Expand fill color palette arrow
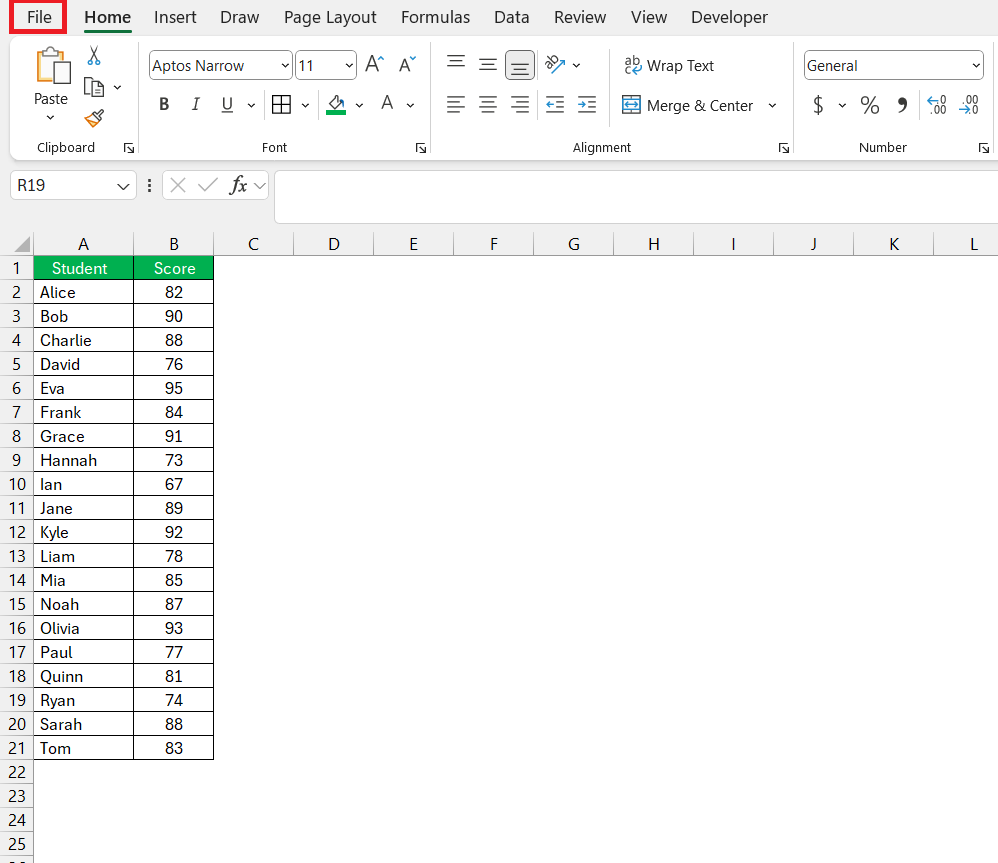The height and width of the screenshot is (863, 998). point(359,105)
